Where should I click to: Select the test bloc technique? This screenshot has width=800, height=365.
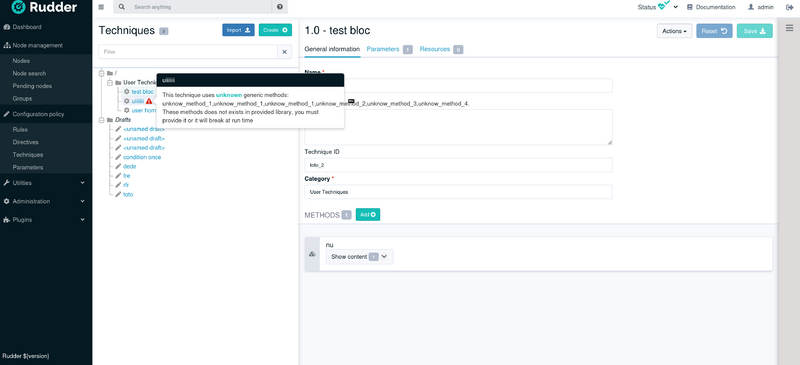tap(142, 92)
